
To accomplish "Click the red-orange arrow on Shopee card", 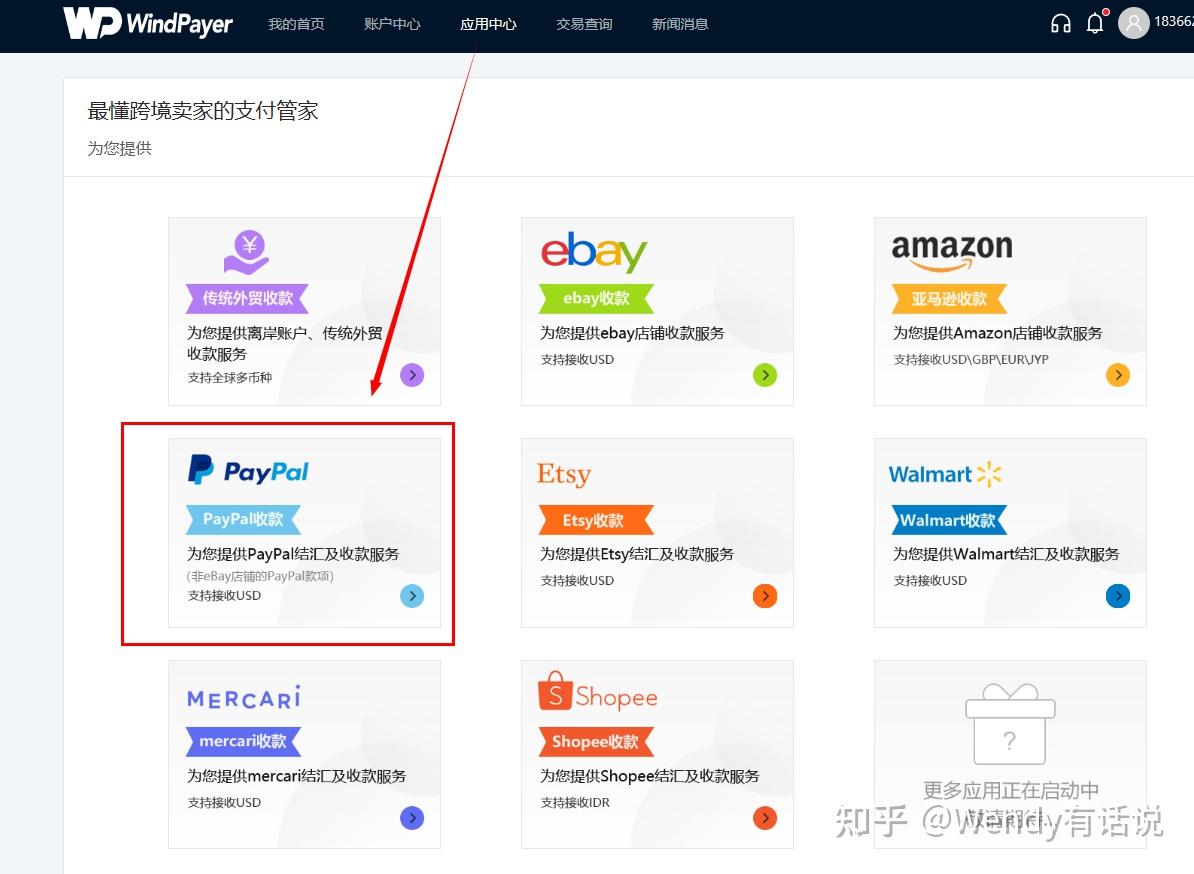I will point(765,818).
